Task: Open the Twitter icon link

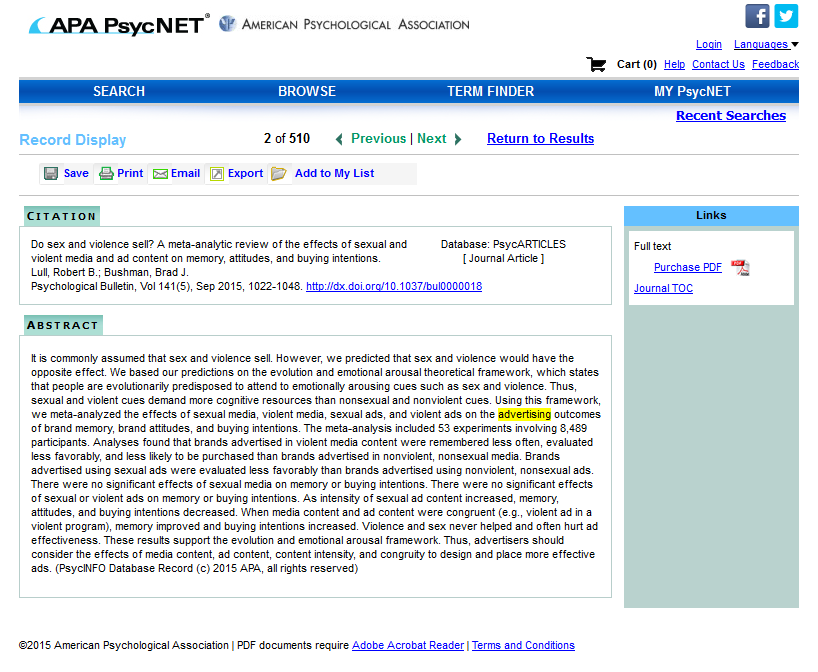Action: click(786, 16)
